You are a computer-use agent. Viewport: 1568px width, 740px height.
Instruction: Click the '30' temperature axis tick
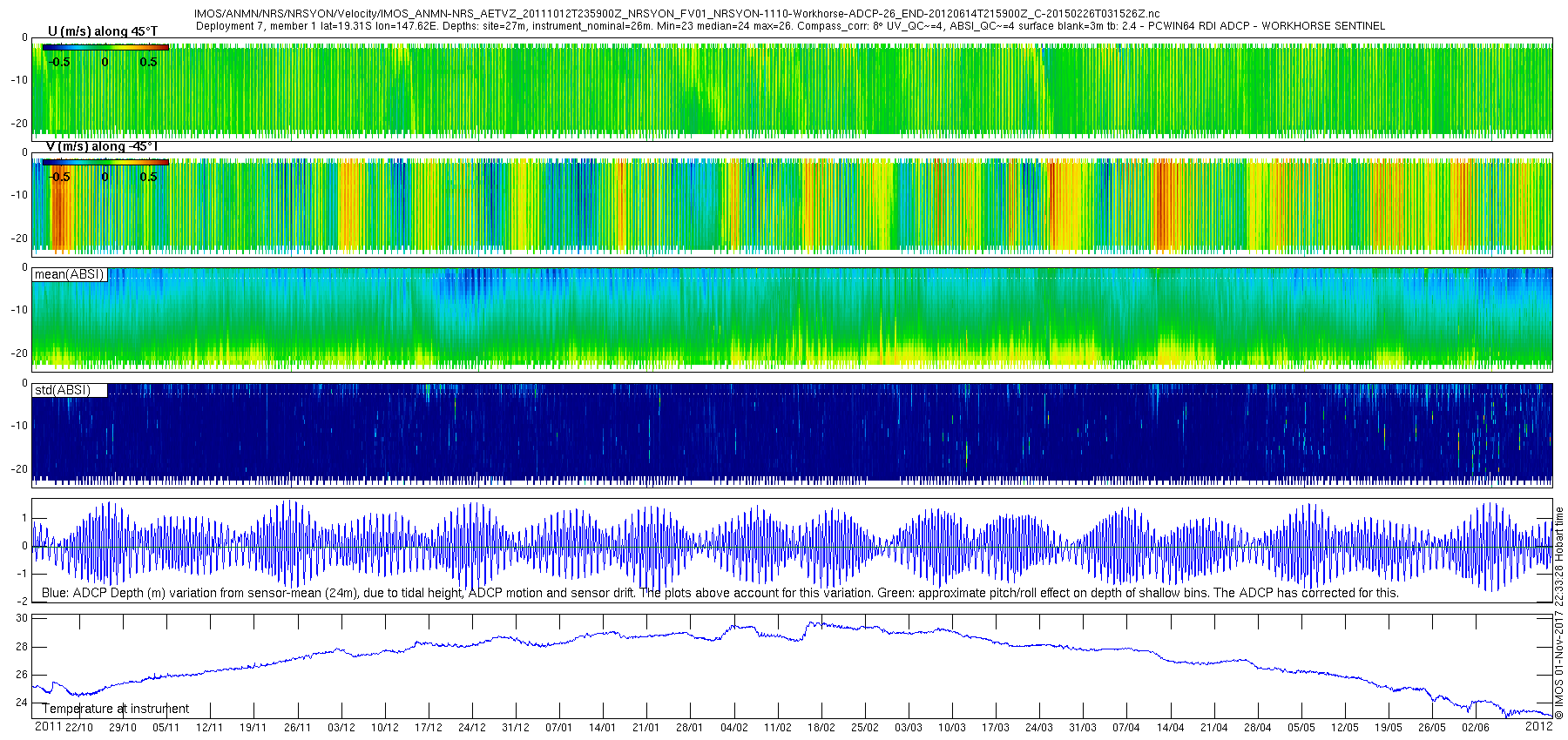pyautogui.click(x=22, y=618)
